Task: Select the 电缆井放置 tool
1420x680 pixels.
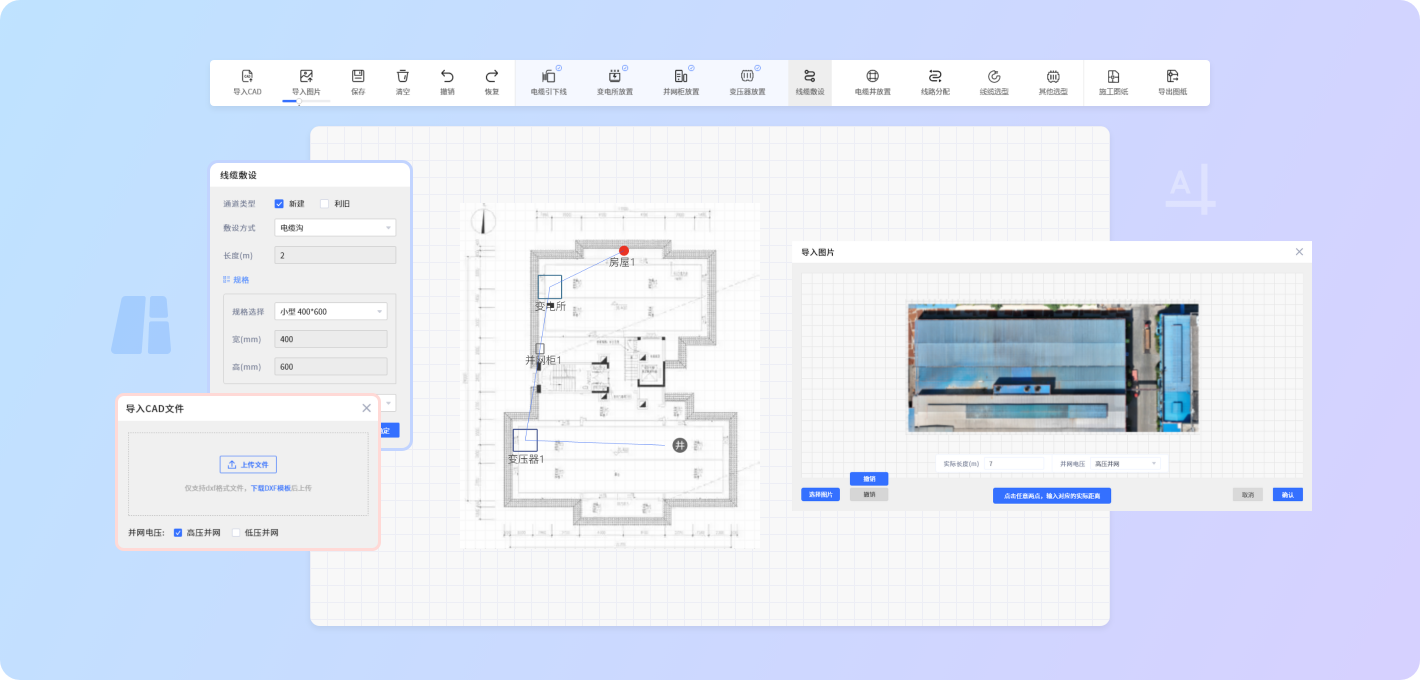Action: coord(872,82)
